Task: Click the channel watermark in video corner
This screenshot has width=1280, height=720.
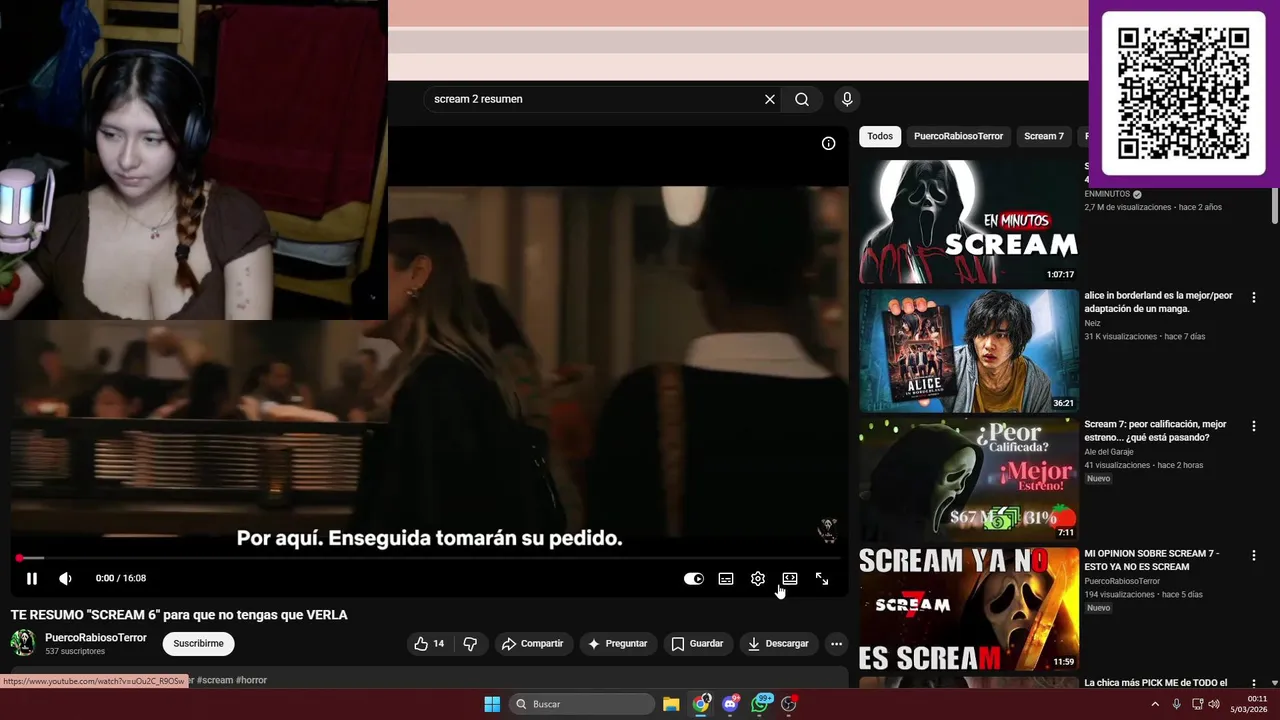Action: pos(827,529)
